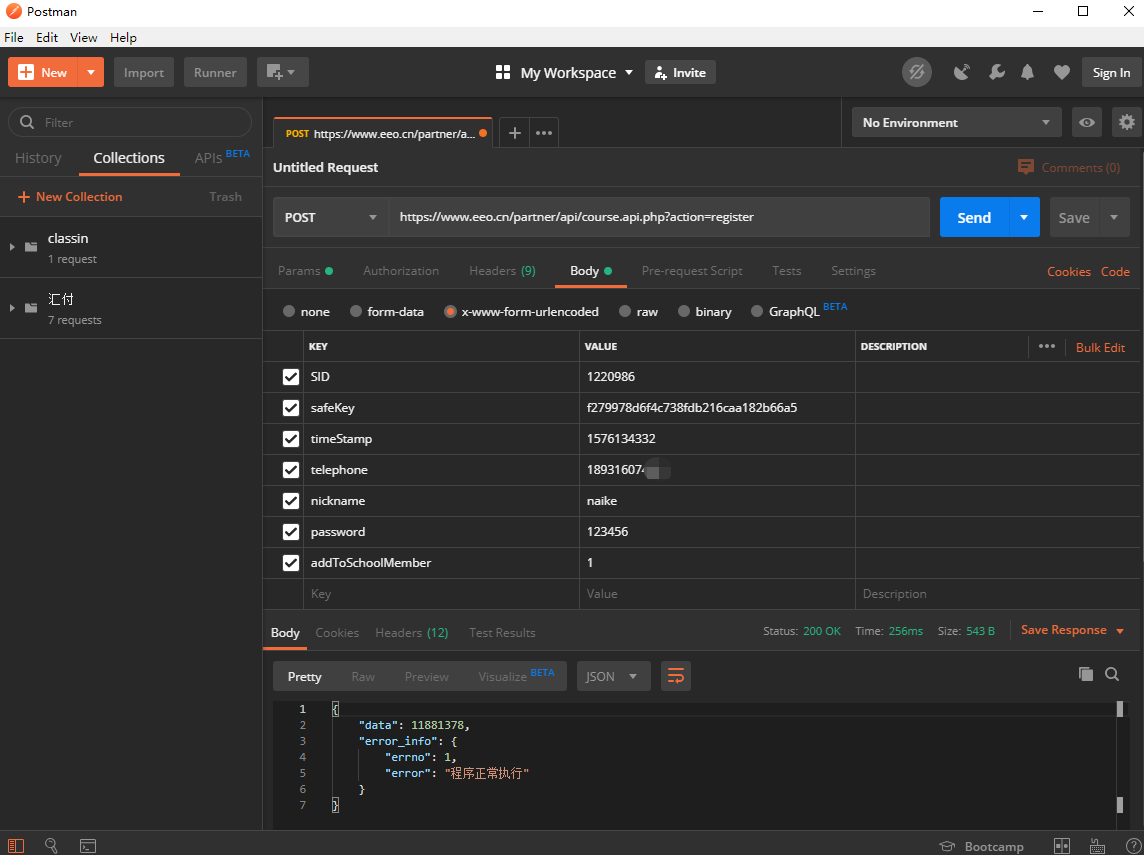Viewport: 1144px width, 855px height.
Task: Open column options three-dots next to Bulk Edit
Action: [x=1046, y=347]
